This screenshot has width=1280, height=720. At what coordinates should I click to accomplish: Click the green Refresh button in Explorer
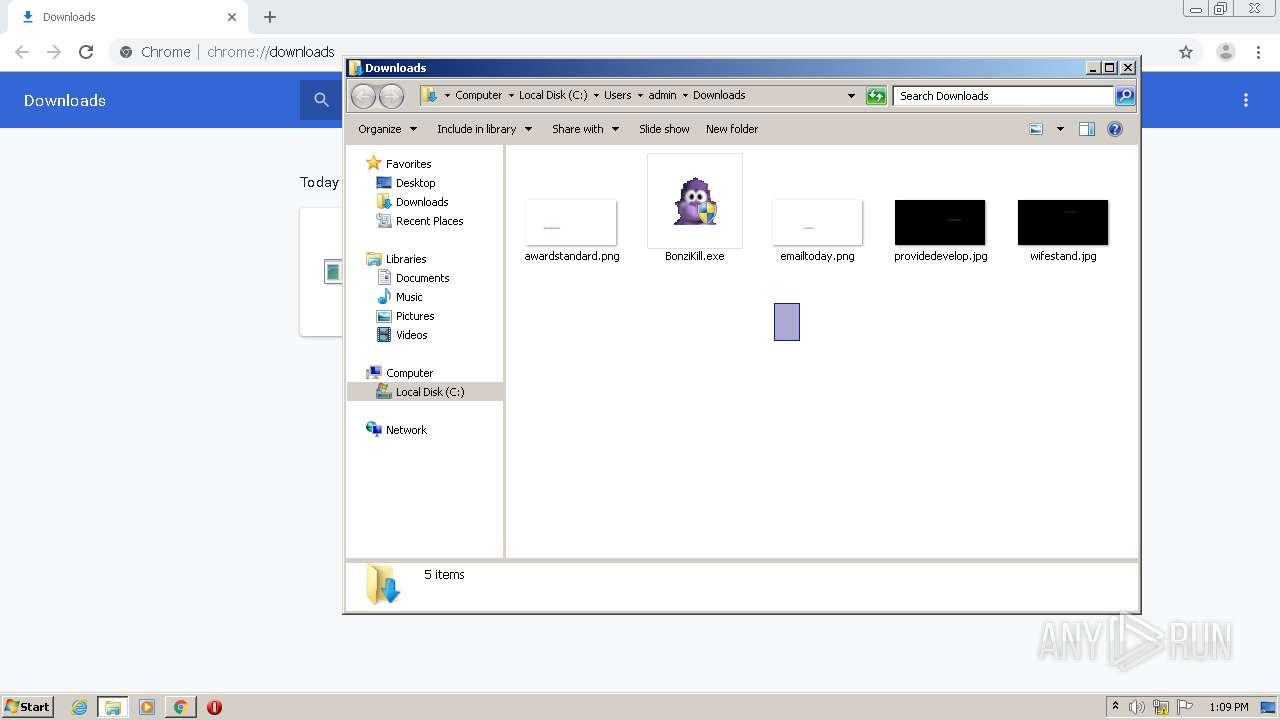point(876,96)
